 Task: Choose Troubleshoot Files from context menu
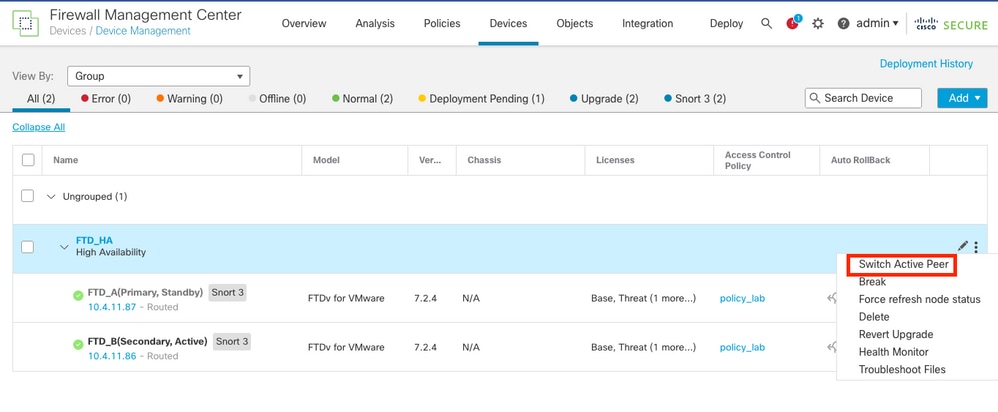coord(902,369)
